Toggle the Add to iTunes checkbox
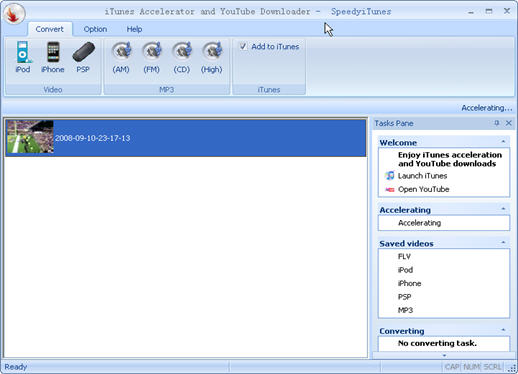This screenshot has height=374, width=518. pos(243,46)
